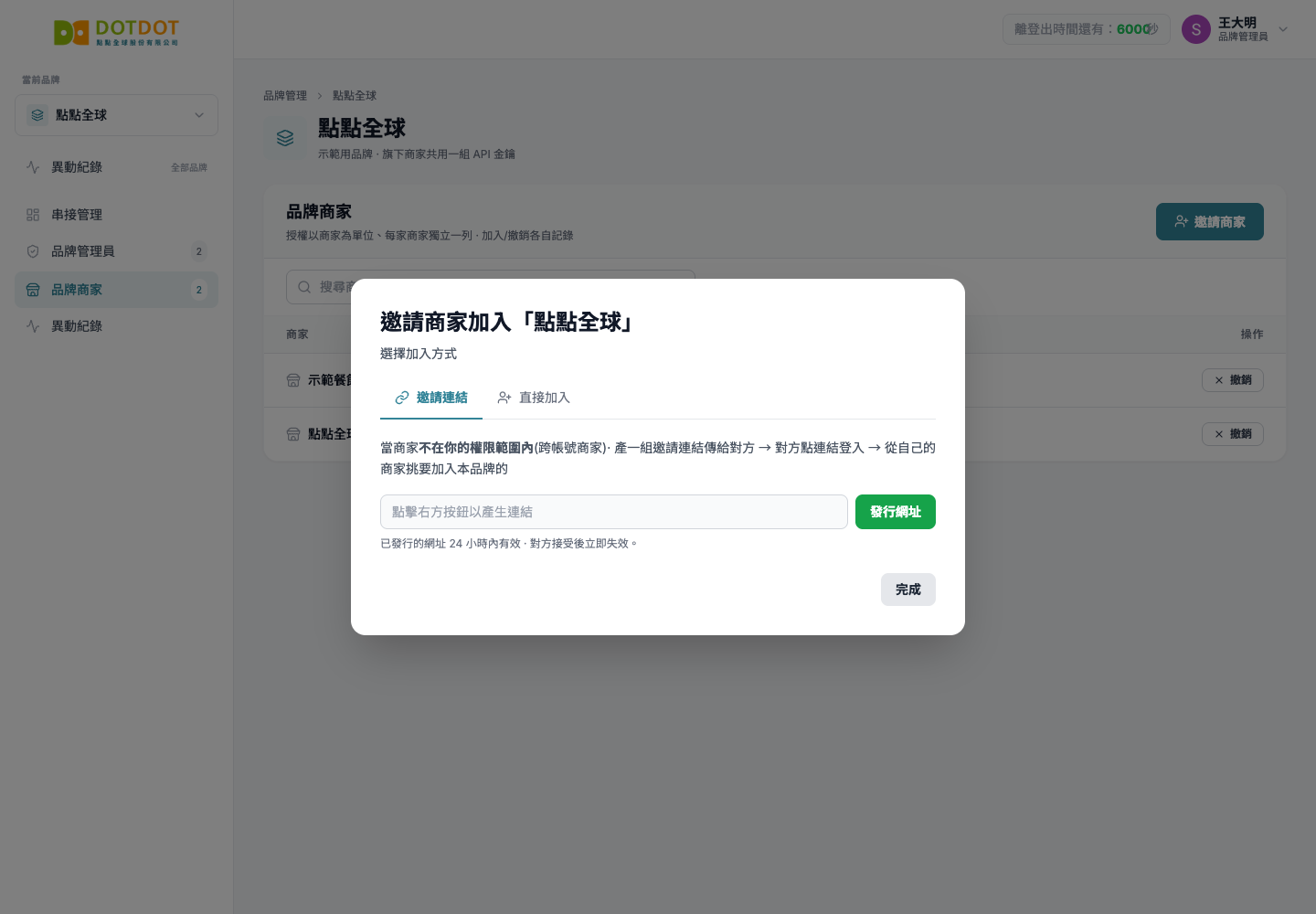Open the 點點全球 brand selector dropdown
The height and width of the screenshot is (914, 1316).
click(x=116, y=115)
